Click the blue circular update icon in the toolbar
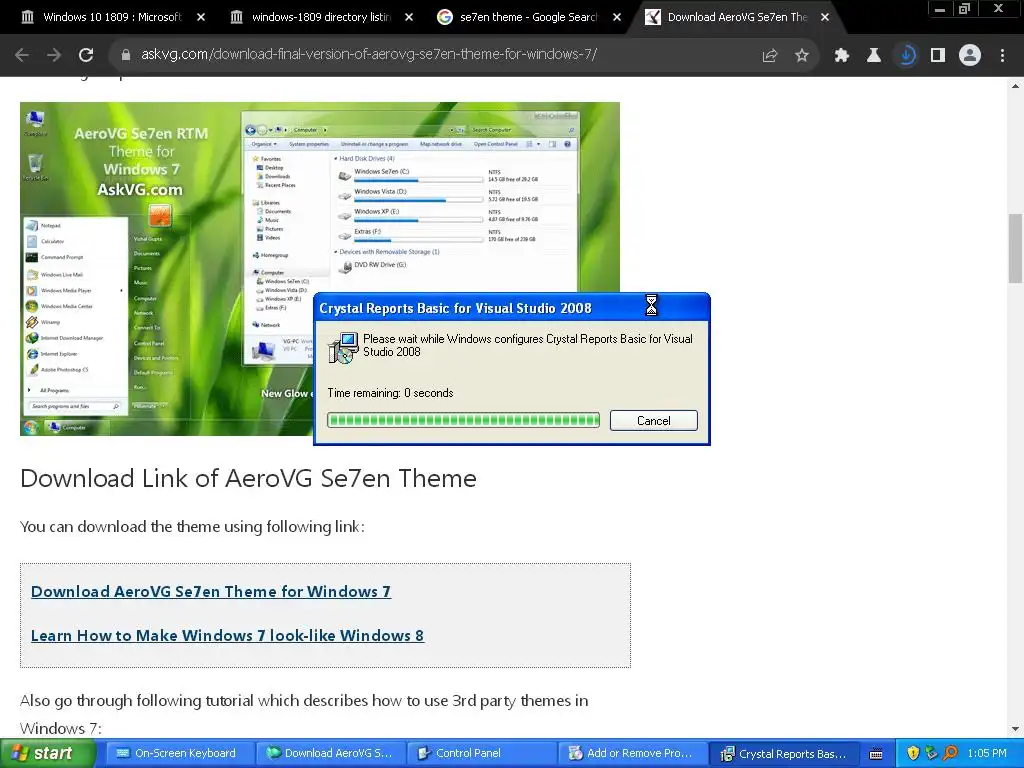 coord(906,56)
